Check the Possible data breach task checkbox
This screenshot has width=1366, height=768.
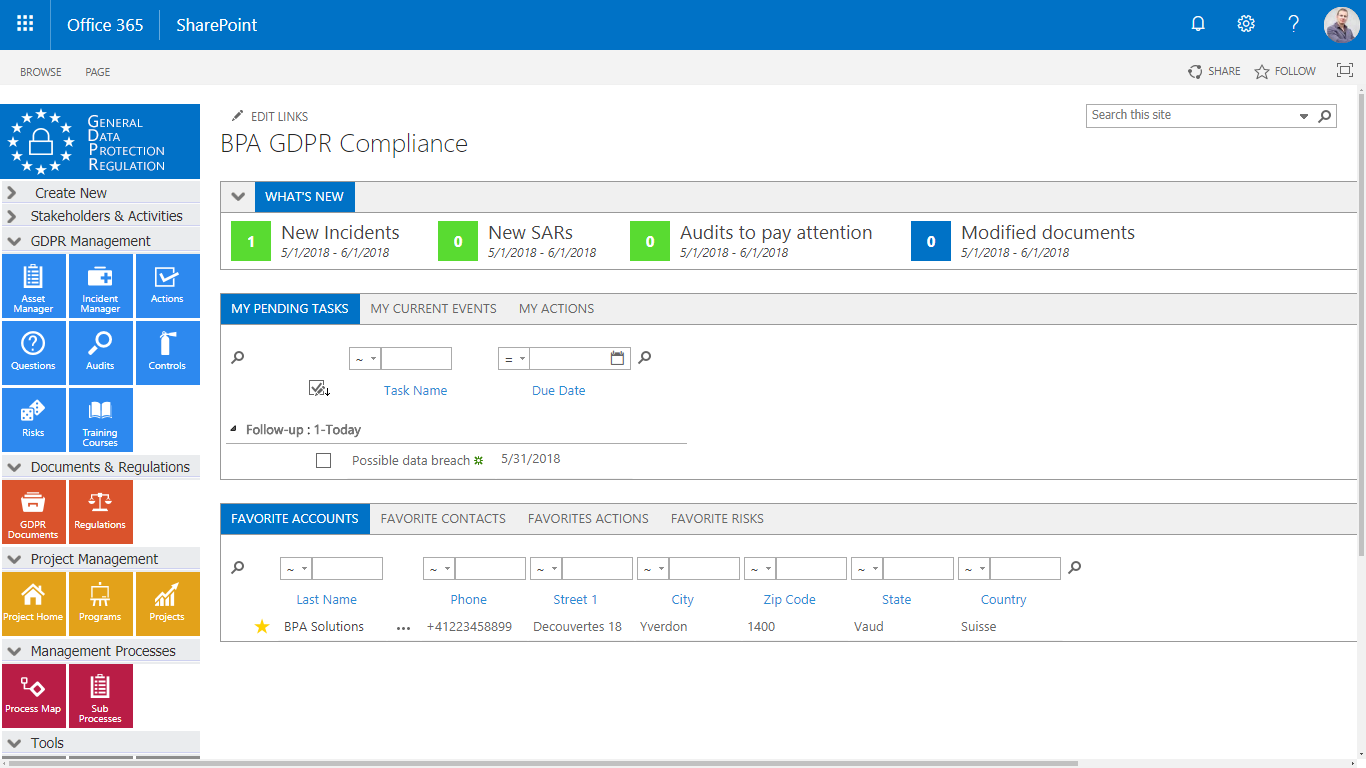(x=323, y=461)
